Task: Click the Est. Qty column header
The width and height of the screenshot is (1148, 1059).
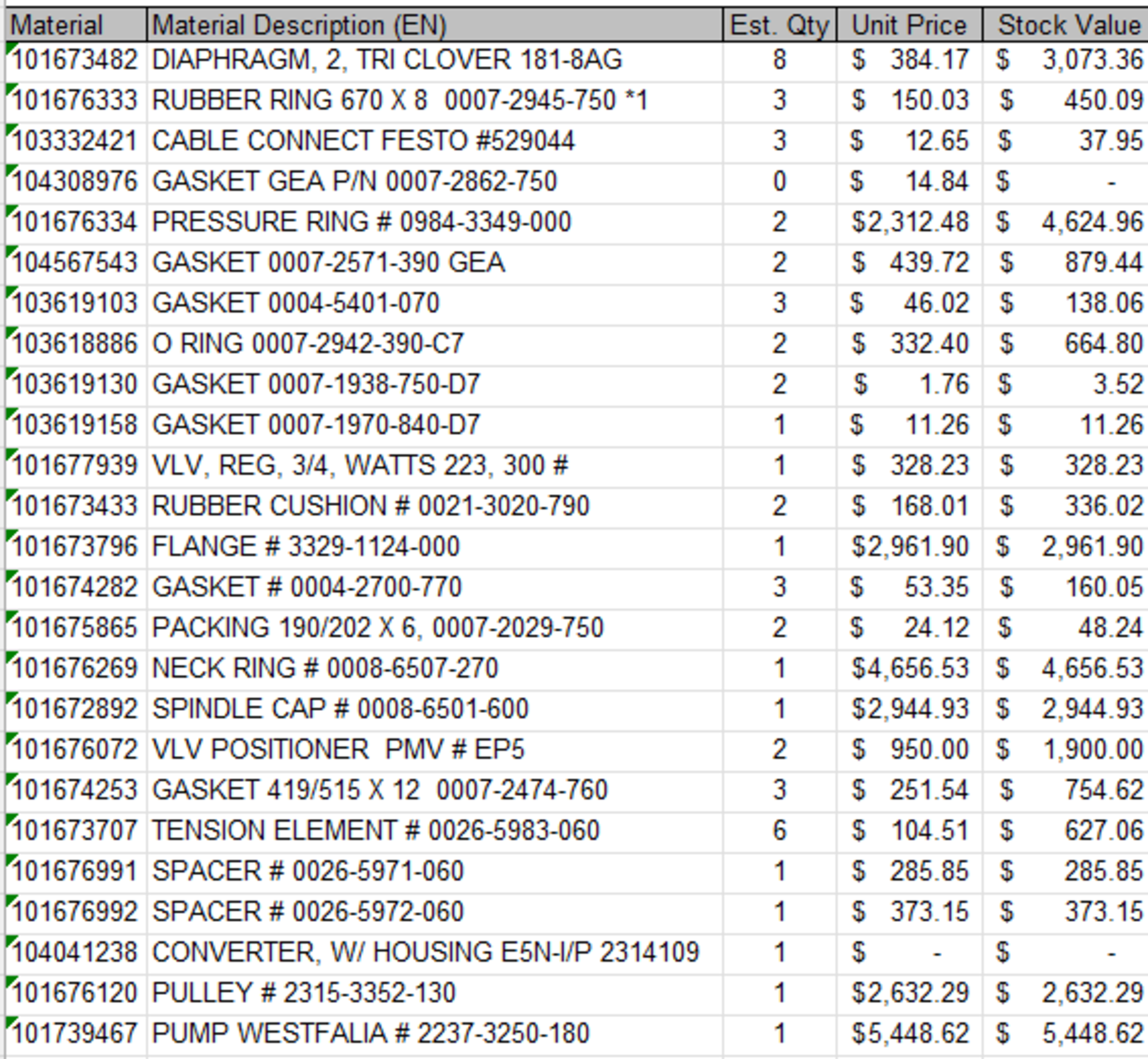Action: pyautogui.click(x=779, y=25)
